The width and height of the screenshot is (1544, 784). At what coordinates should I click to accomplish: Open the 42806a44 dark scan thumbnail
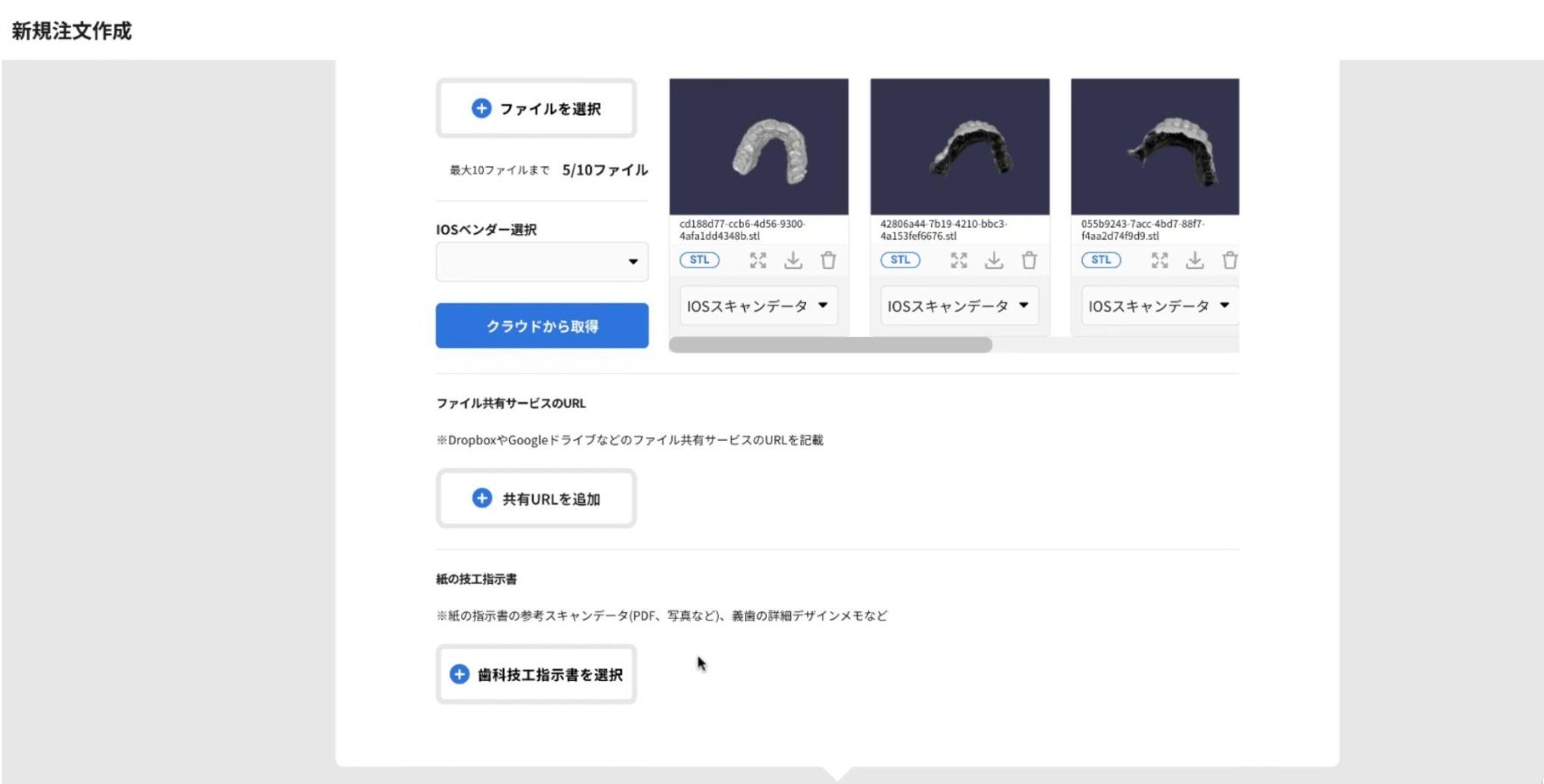click(960, 147)
